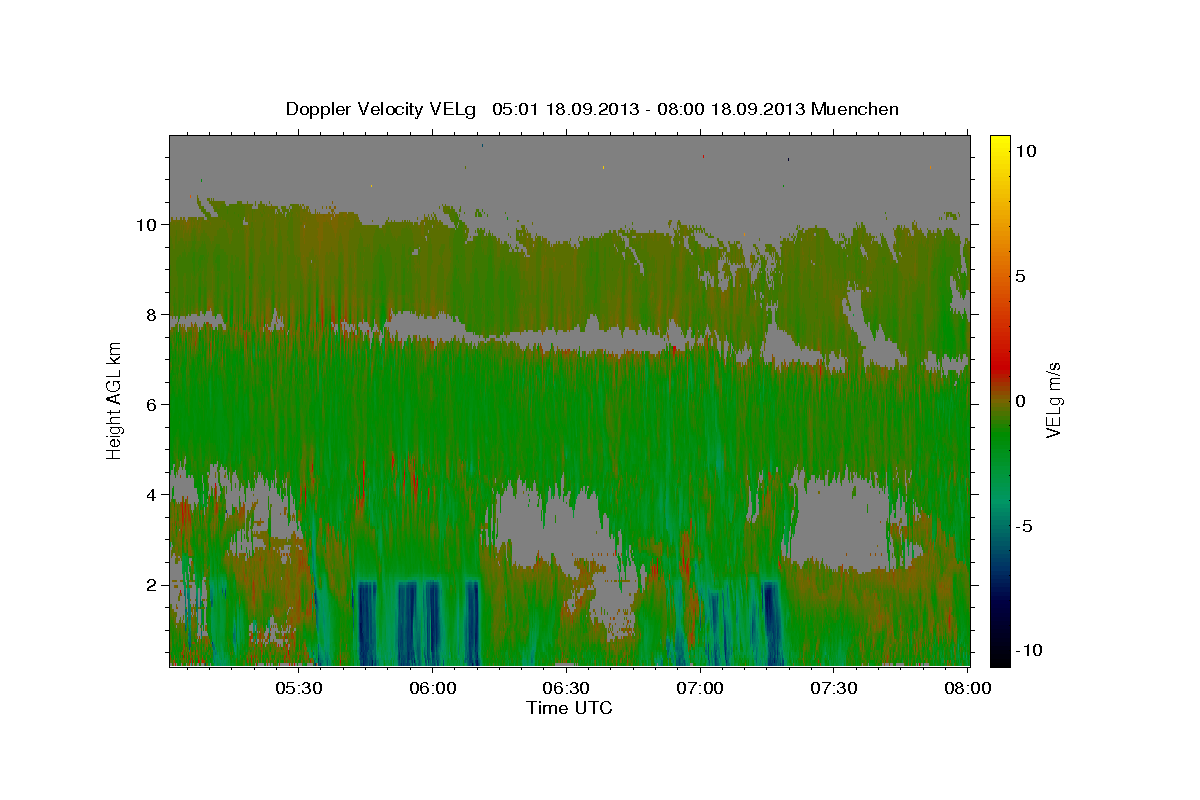The height and width of the screenshot is (800, 1200).
Task: Click the 07:30 time tick label
Action: (833, 688)
